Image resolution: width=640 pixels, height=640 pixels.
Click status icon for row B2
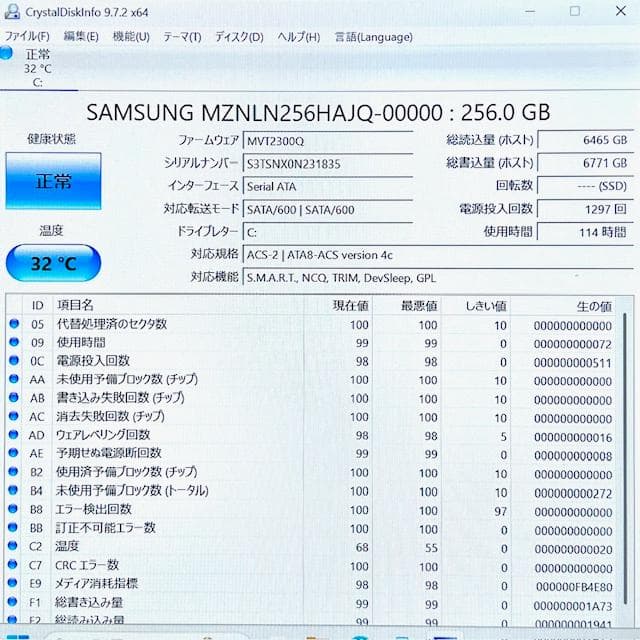(x=13, y=471)
